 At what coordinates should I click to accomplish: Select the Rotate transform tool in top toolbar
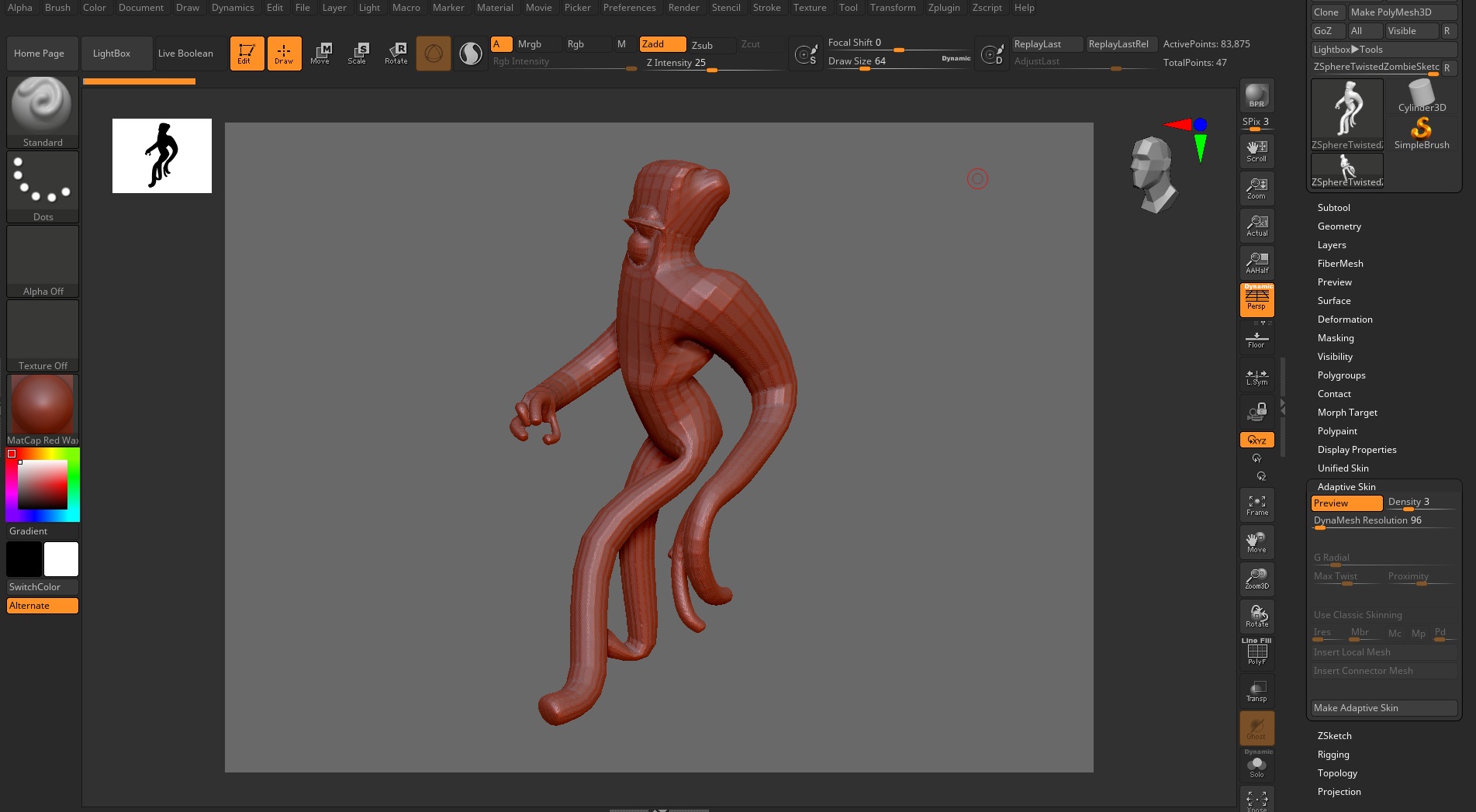pos(396,53)
